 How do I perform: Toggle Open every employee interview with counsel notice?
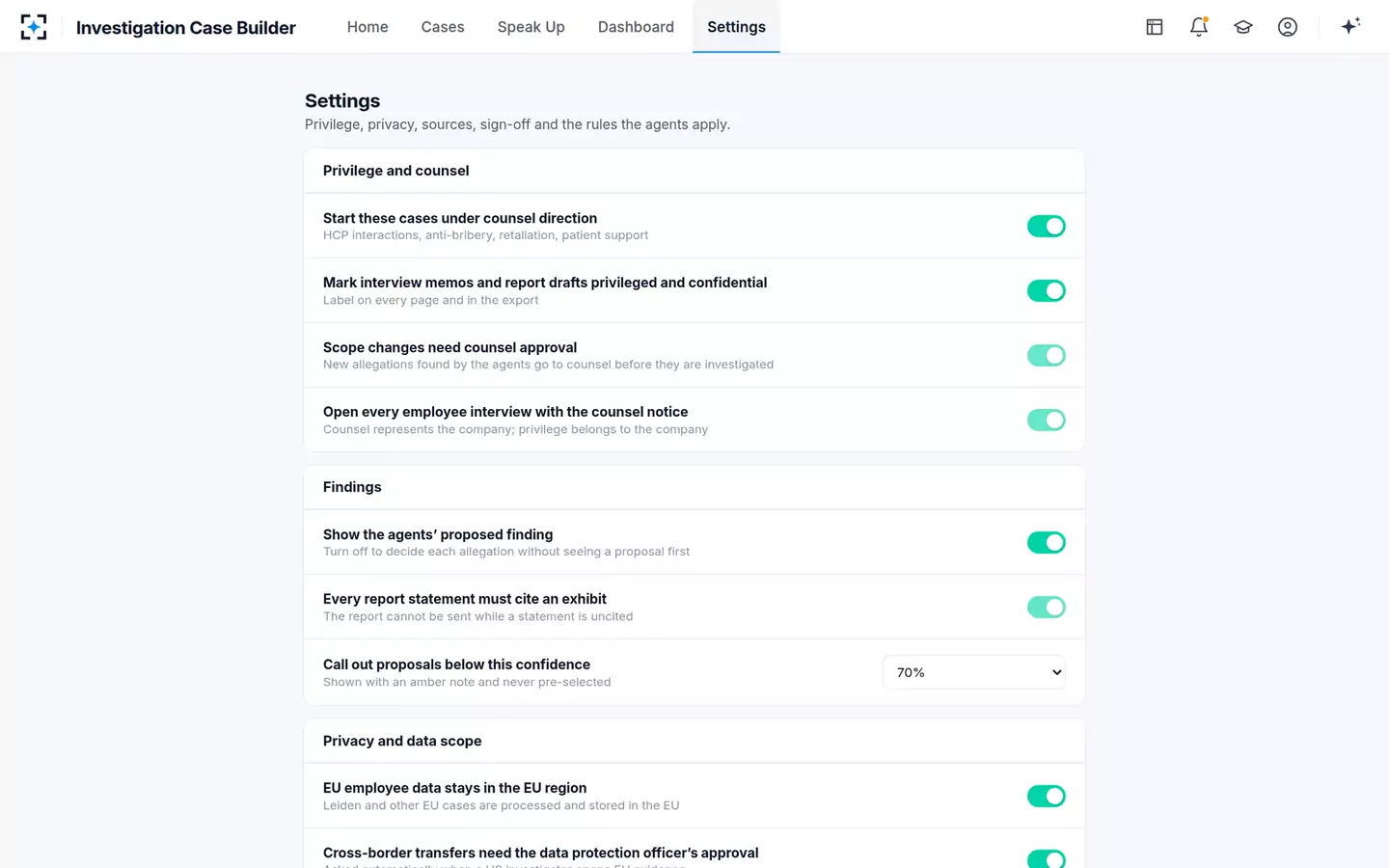coord(1047,420)
